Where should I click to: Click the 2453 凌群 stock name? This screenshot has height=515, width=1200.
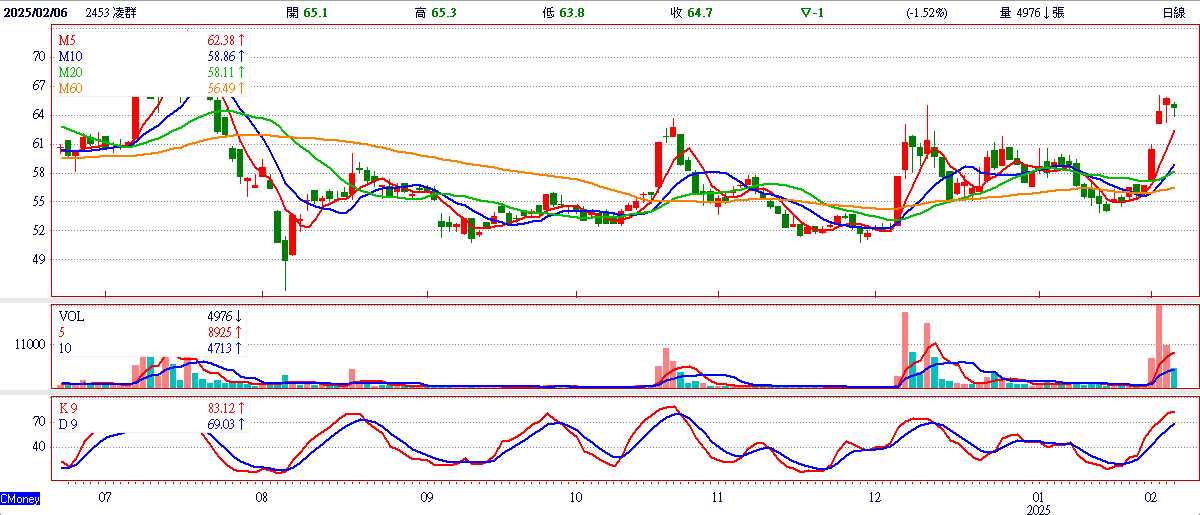114,12
